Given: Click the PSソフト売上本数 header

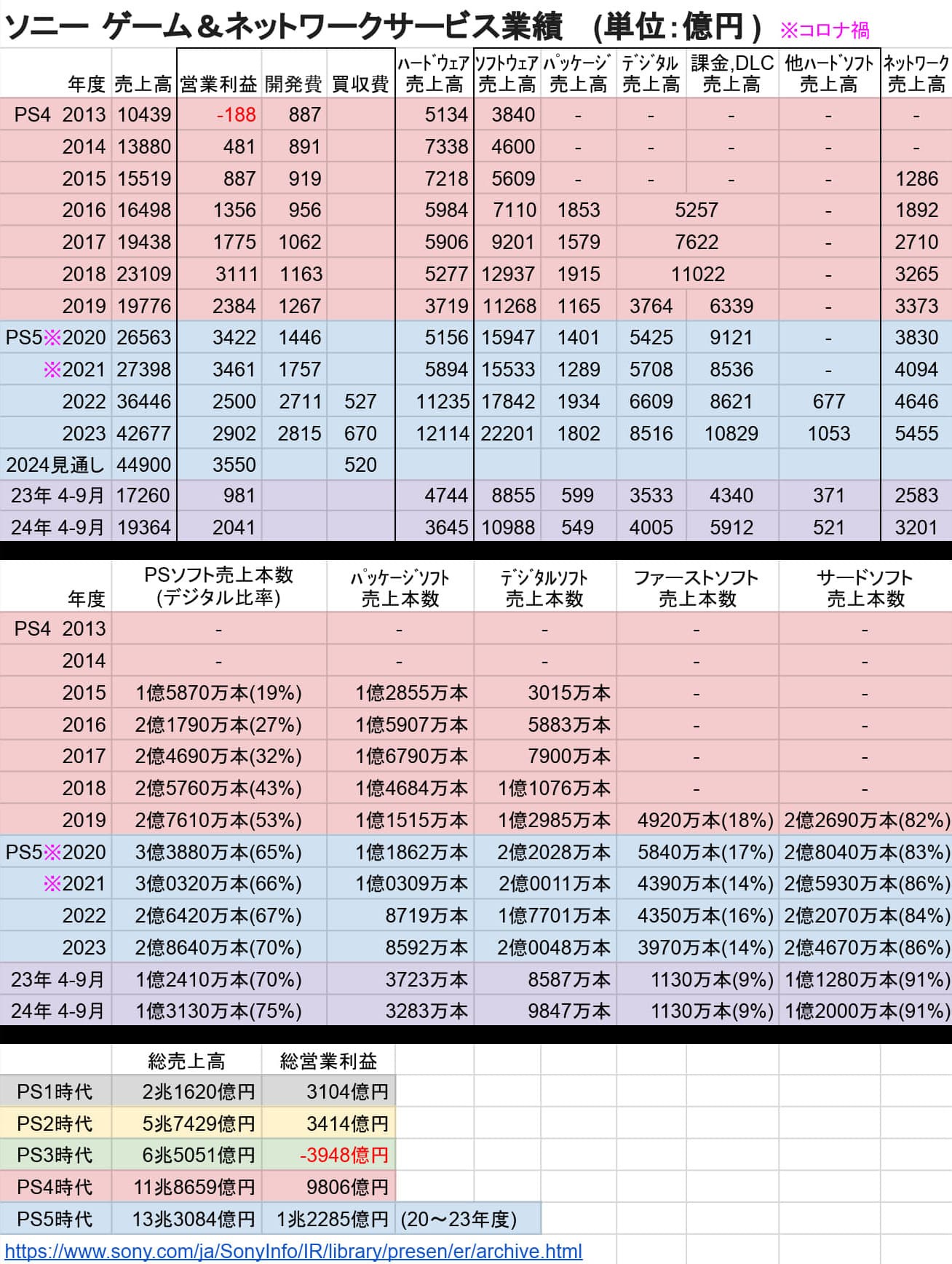Looking at the screenshot, I should [x=218, y=587].
